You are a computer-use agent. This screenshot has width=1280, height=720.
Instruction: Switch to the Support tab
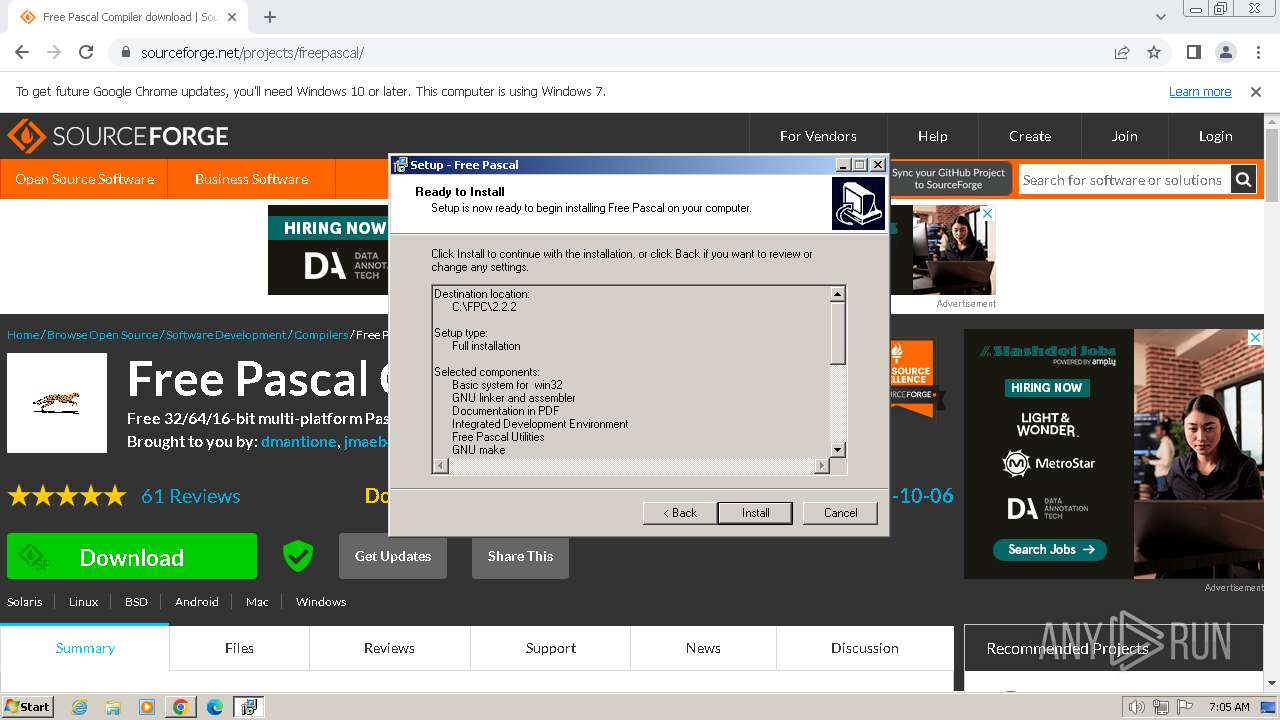[x=551, y=648]
